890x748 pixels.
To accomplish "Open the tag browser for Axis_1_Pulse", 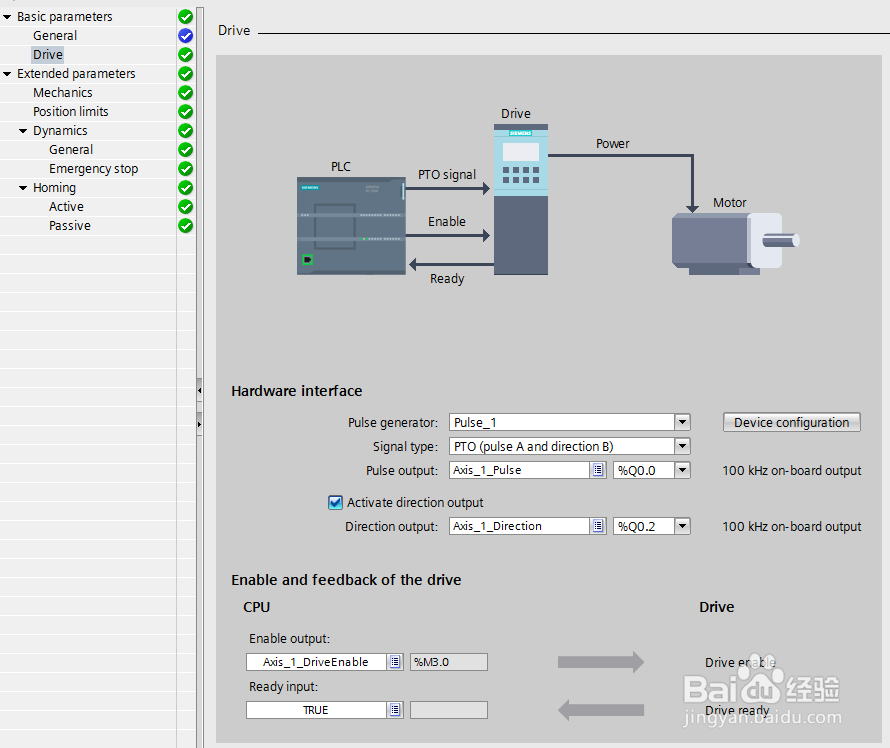I will pos(598,470).
